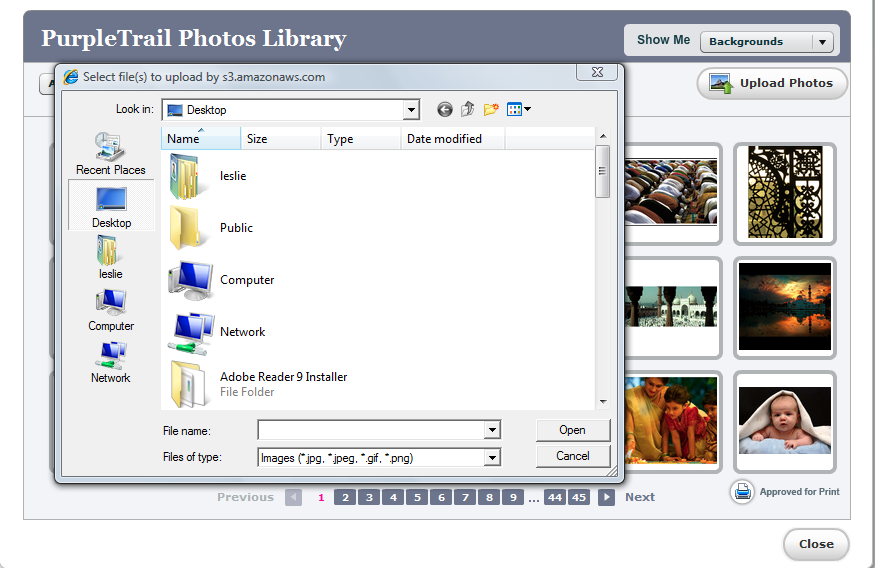The height and width of the screenshot is (568, 875).
Task: Click the Open button
Action: 573,430
